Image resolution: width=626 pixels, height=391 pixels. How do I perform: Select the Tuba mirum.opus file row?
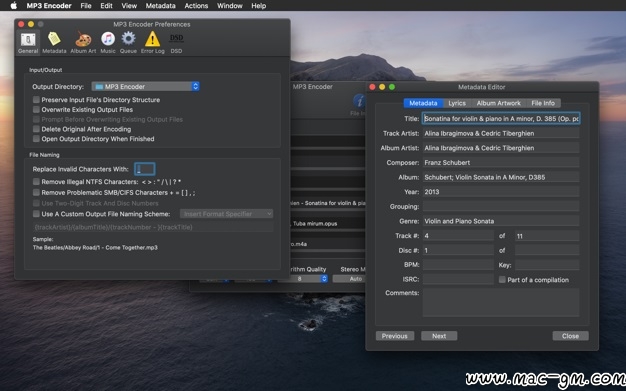(x=328, y=223)
